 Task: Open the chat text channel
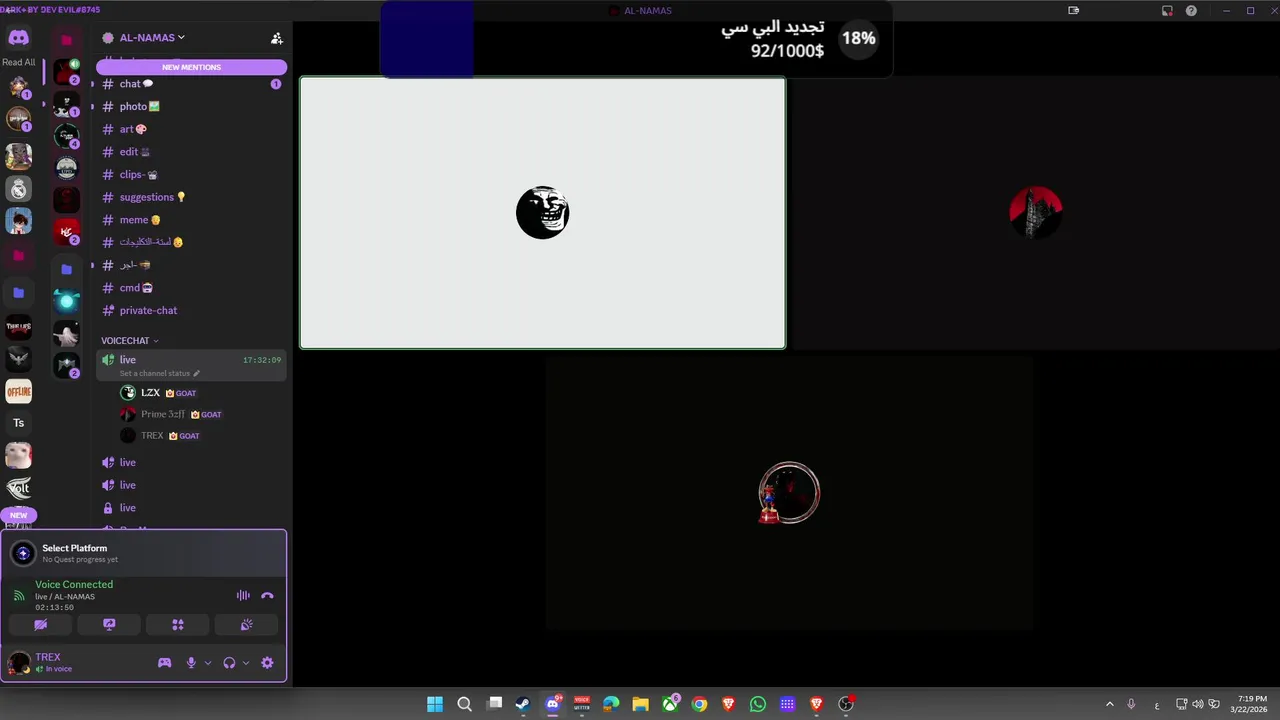(x=191, y=84)
